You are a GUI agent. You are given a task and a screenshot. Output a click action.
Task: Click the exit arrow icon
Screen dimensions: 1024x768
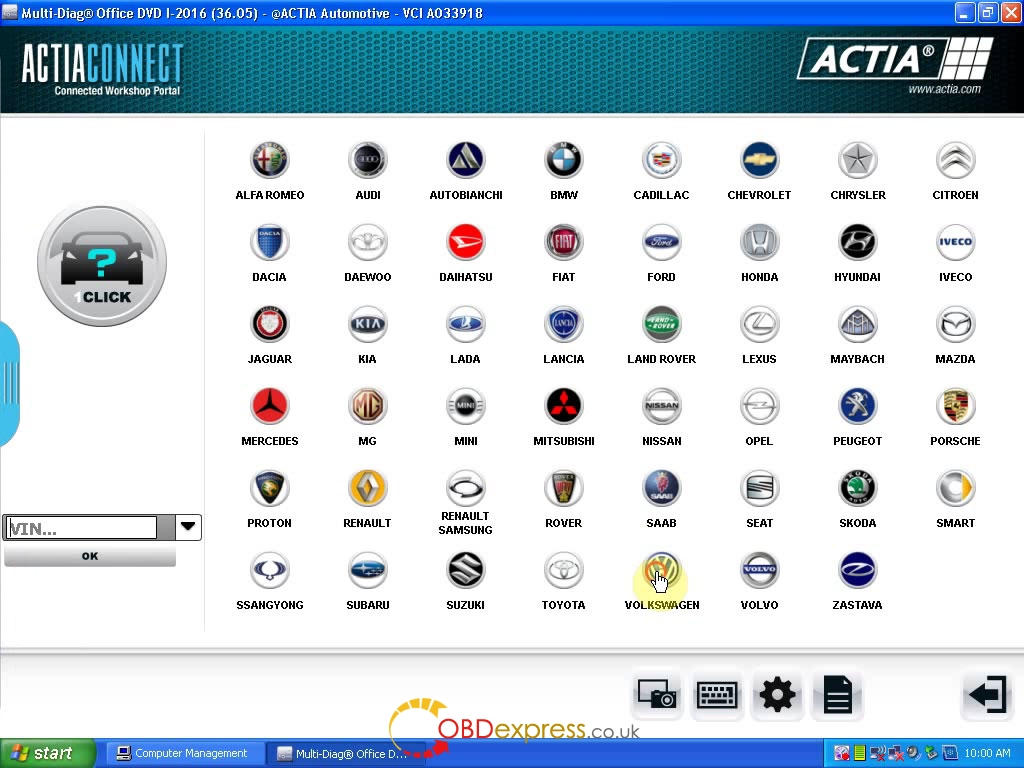click(987, 694)
